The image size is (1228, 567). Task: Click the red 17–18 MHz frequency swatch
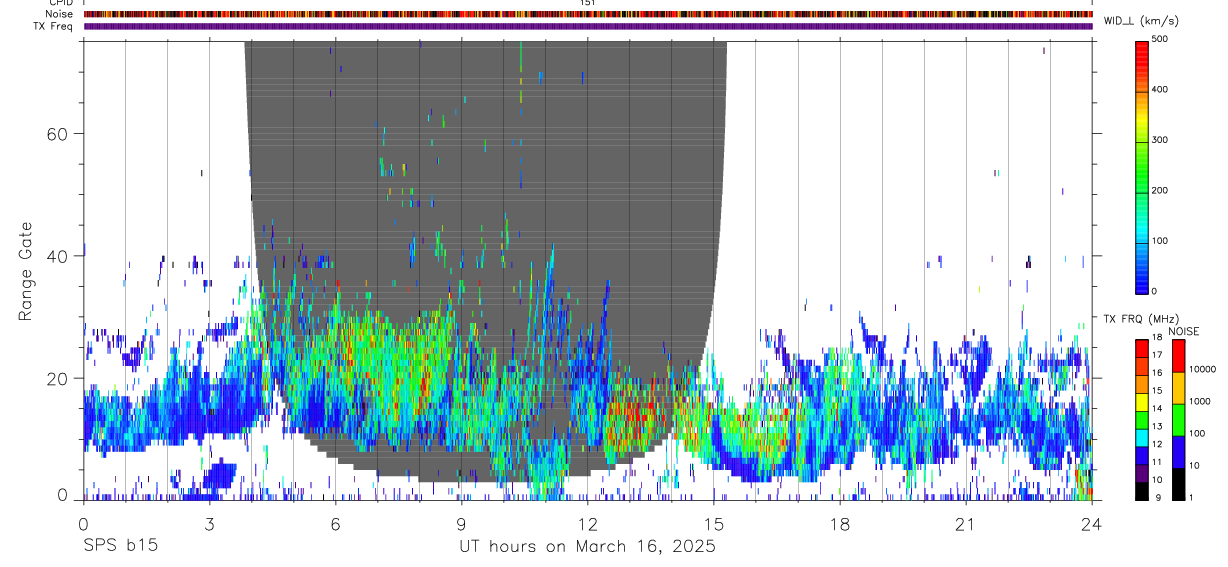click(1141, 349)
